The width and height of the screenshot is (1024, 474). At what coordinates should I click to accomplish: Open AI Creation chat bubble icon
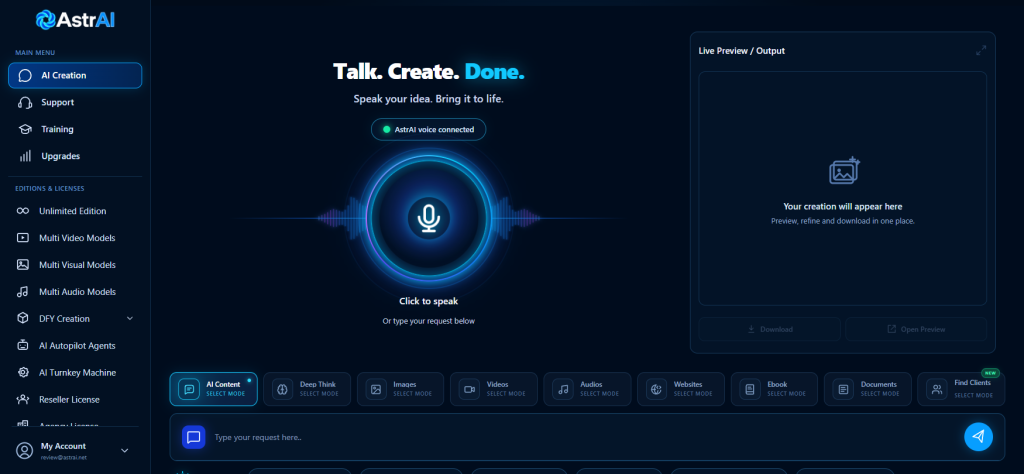click(25, 76)
